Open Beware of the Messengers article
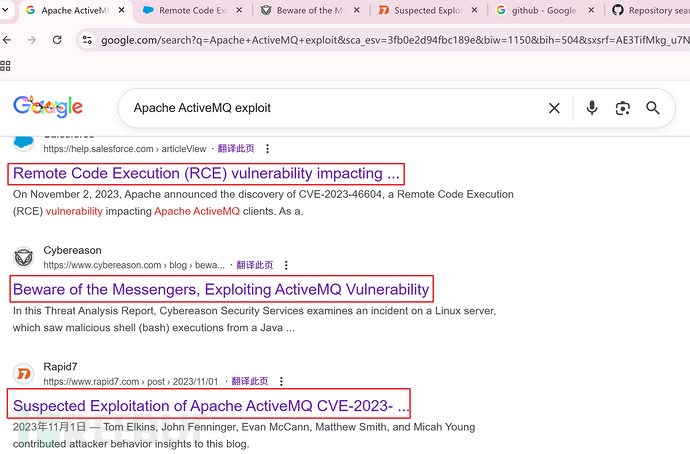 tap(221, 290)
